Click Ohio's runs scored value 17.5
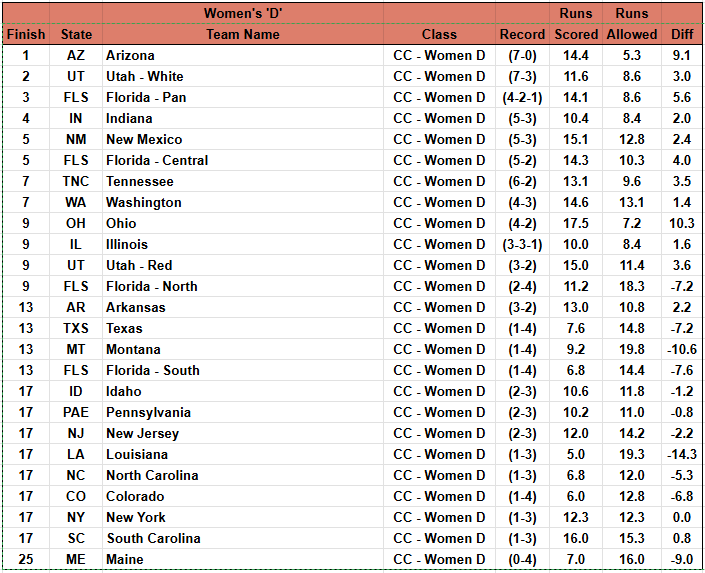 point(576,224)
